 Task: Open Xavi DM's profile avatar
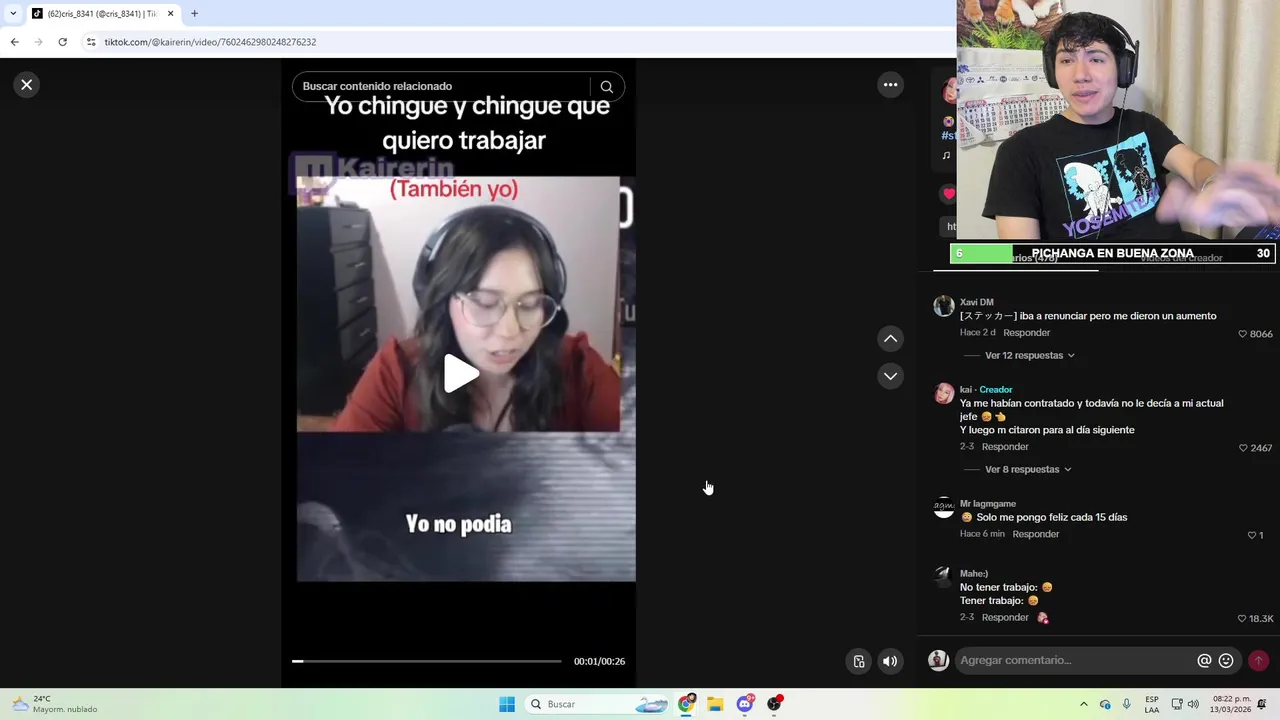tap(944, 306)
